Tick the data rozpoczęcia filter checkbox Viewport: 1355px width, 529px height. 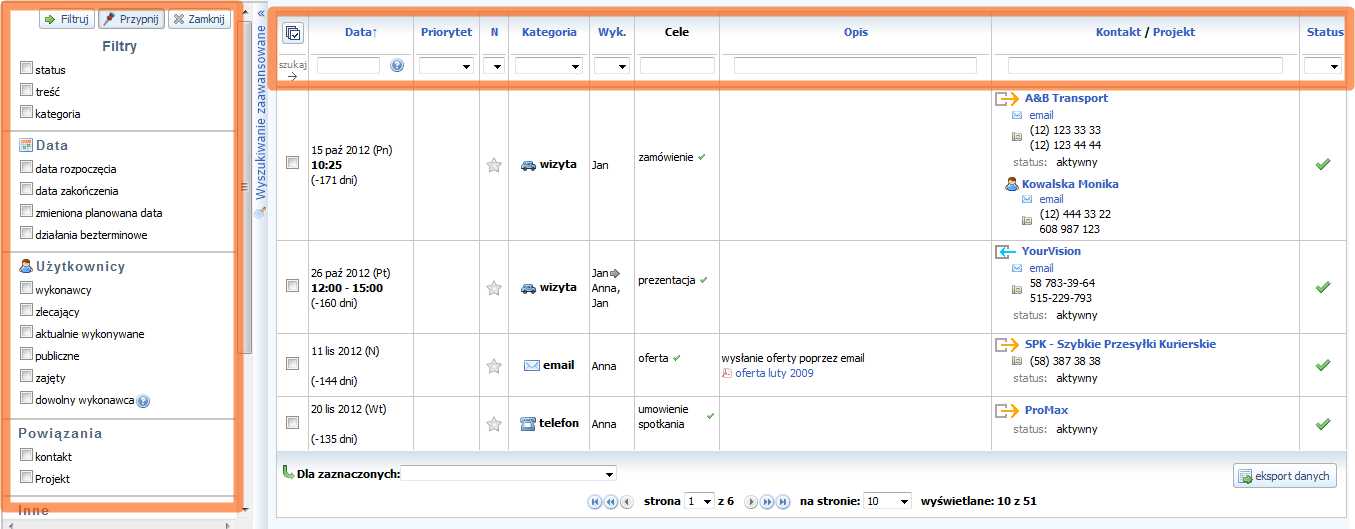pyautogui.click(x=26, y=168)
